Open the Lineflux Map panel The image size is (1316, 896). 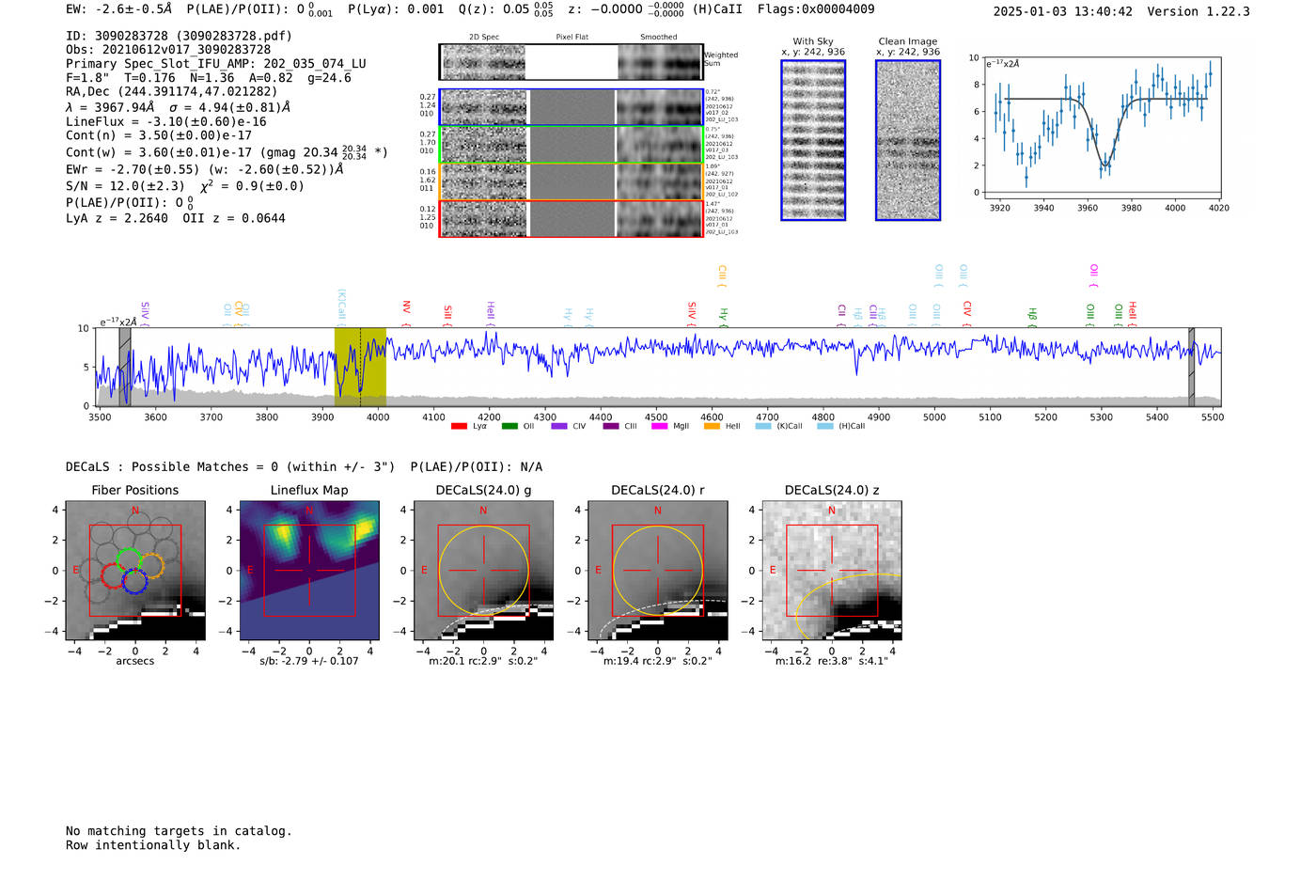pyautogui.click(x=309, y=571)
